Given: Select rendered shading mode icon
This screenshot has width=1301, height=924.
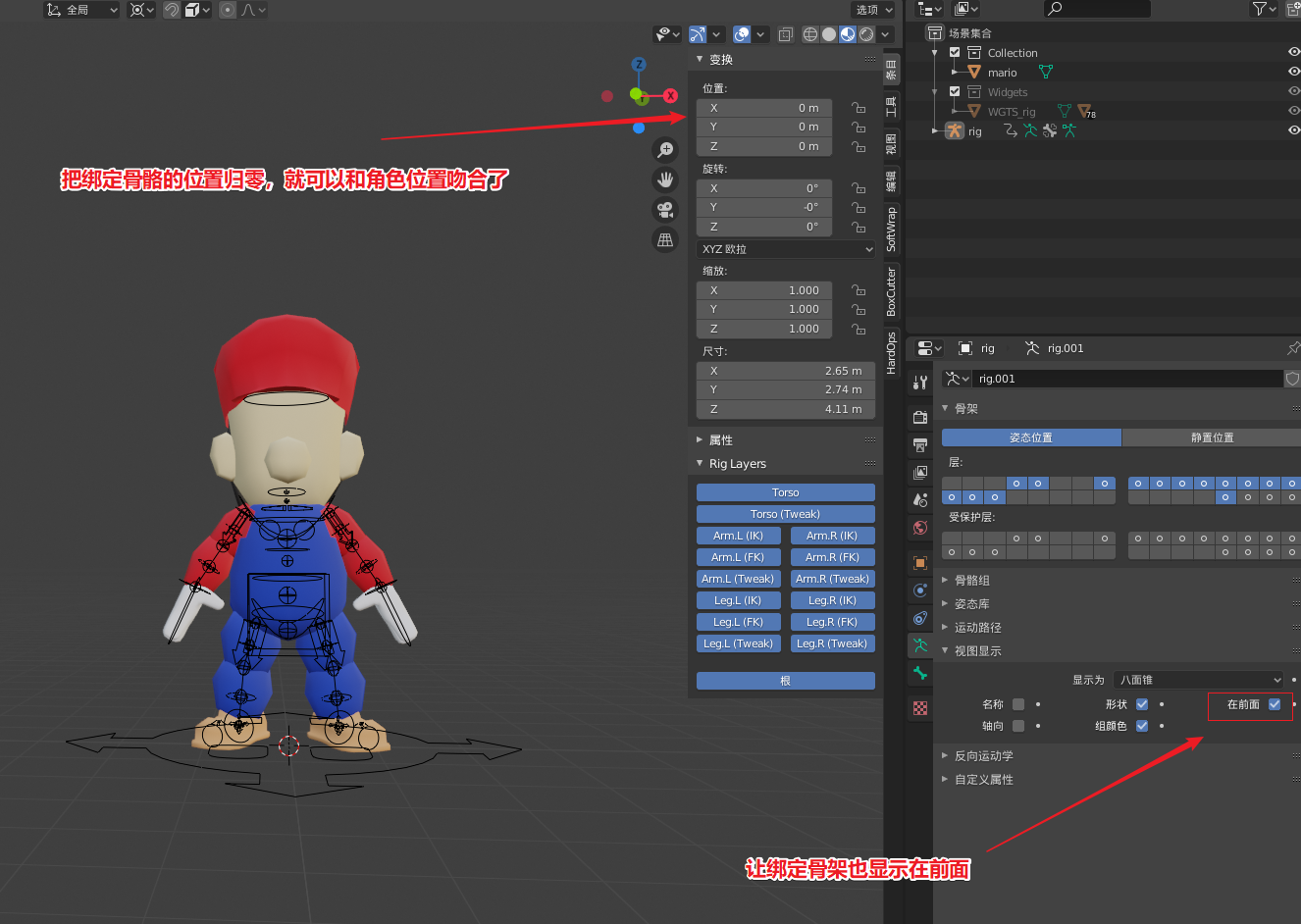Looking at the screenshot, I should point(866,34).
